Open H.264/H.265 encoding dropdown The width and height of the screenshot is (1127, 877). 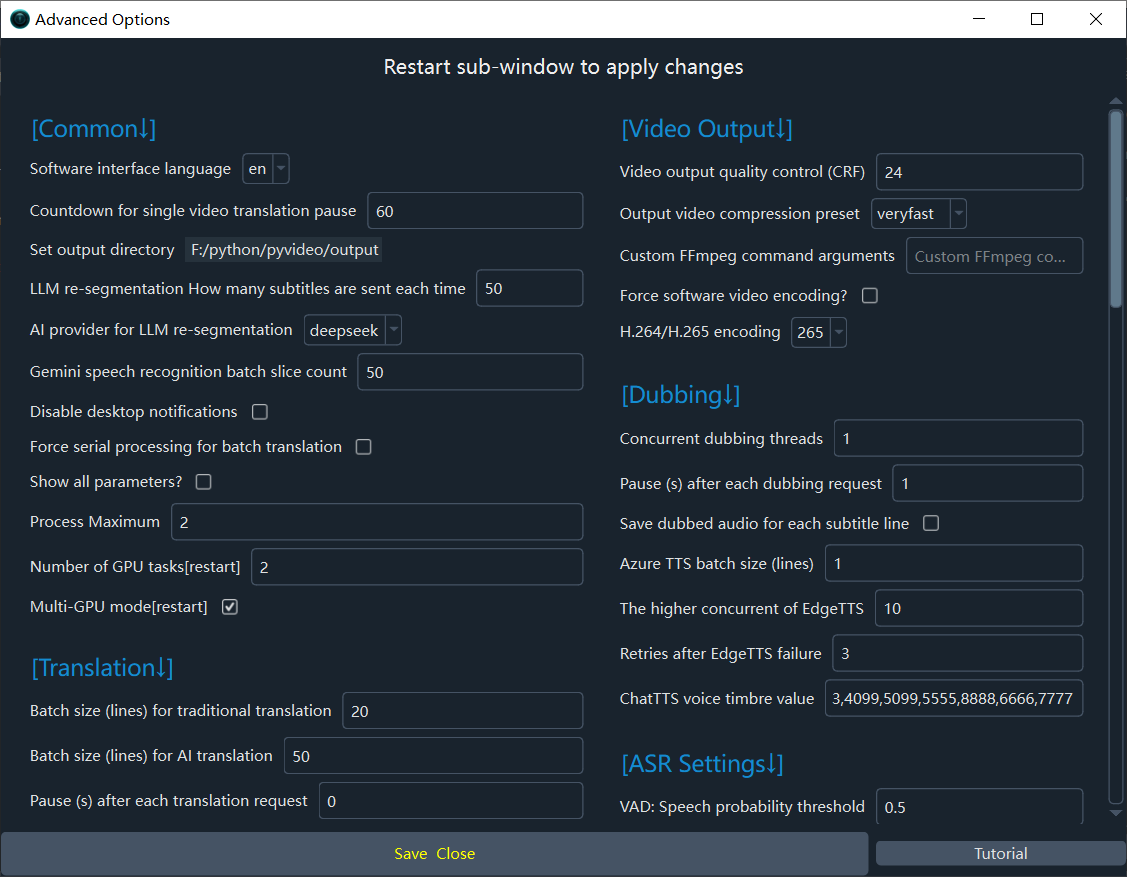tap(819, 332)
